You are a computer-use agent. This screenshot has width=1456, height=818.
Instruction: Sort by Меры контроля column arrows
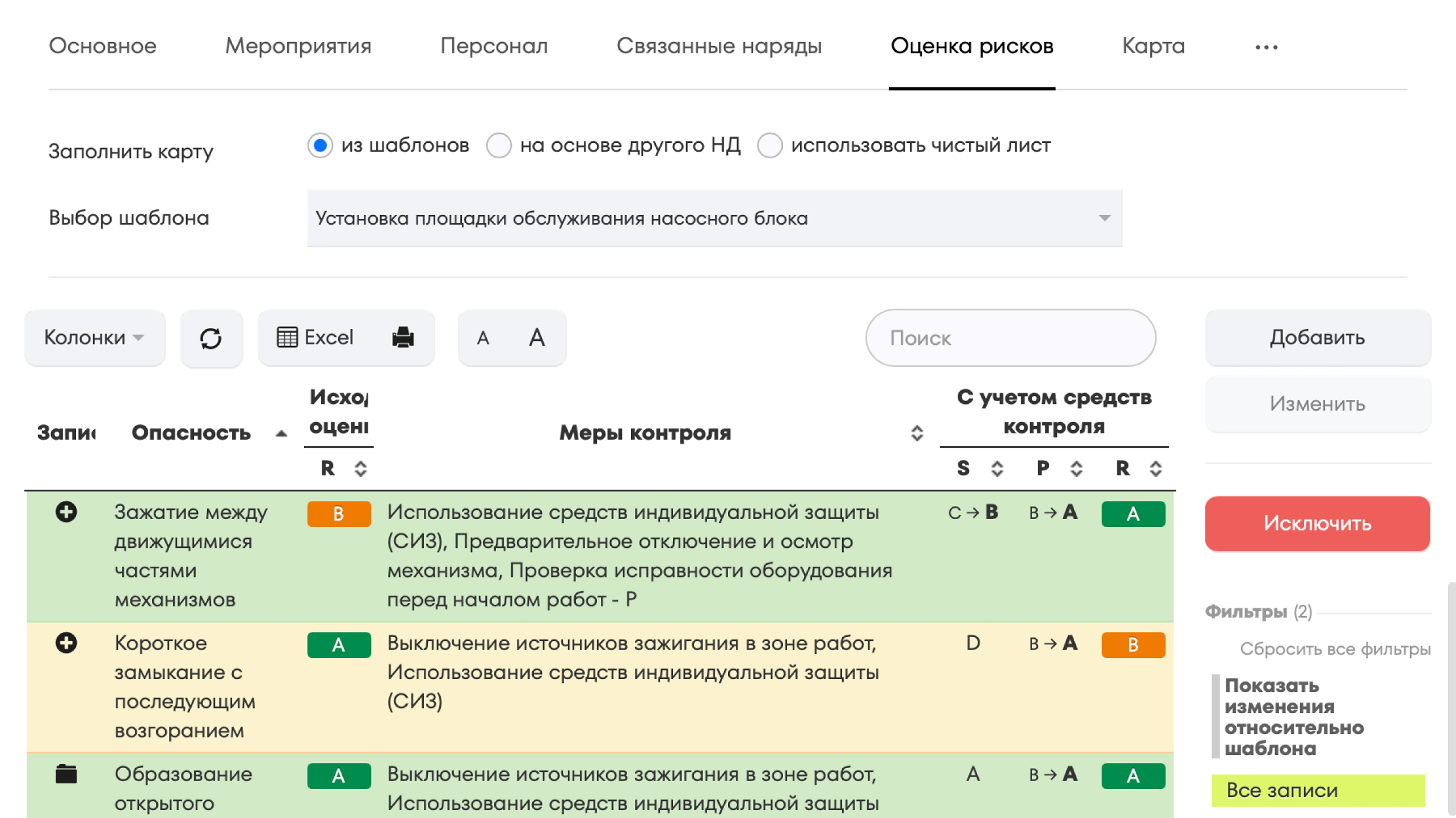coord(917,433)
